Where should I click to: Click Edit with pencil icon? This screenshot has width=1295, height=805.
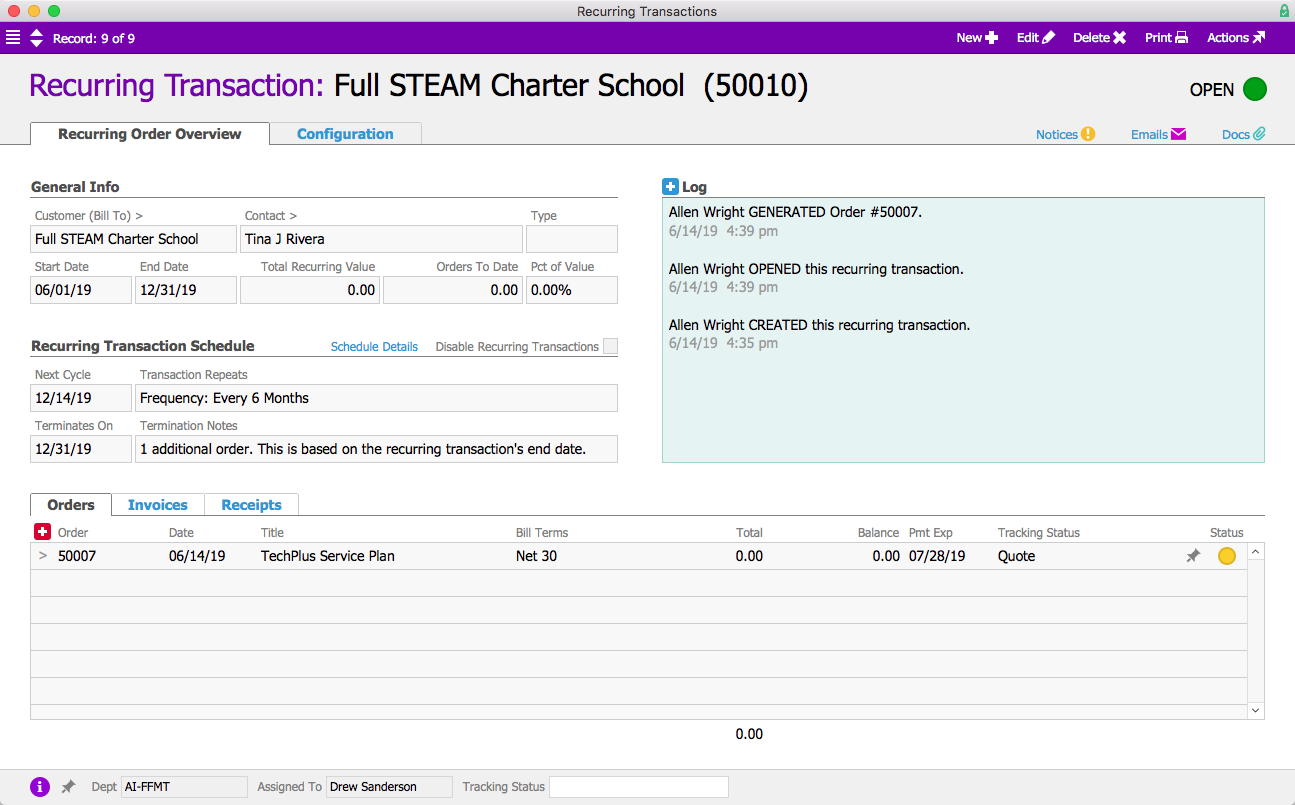coord(1036,38)
